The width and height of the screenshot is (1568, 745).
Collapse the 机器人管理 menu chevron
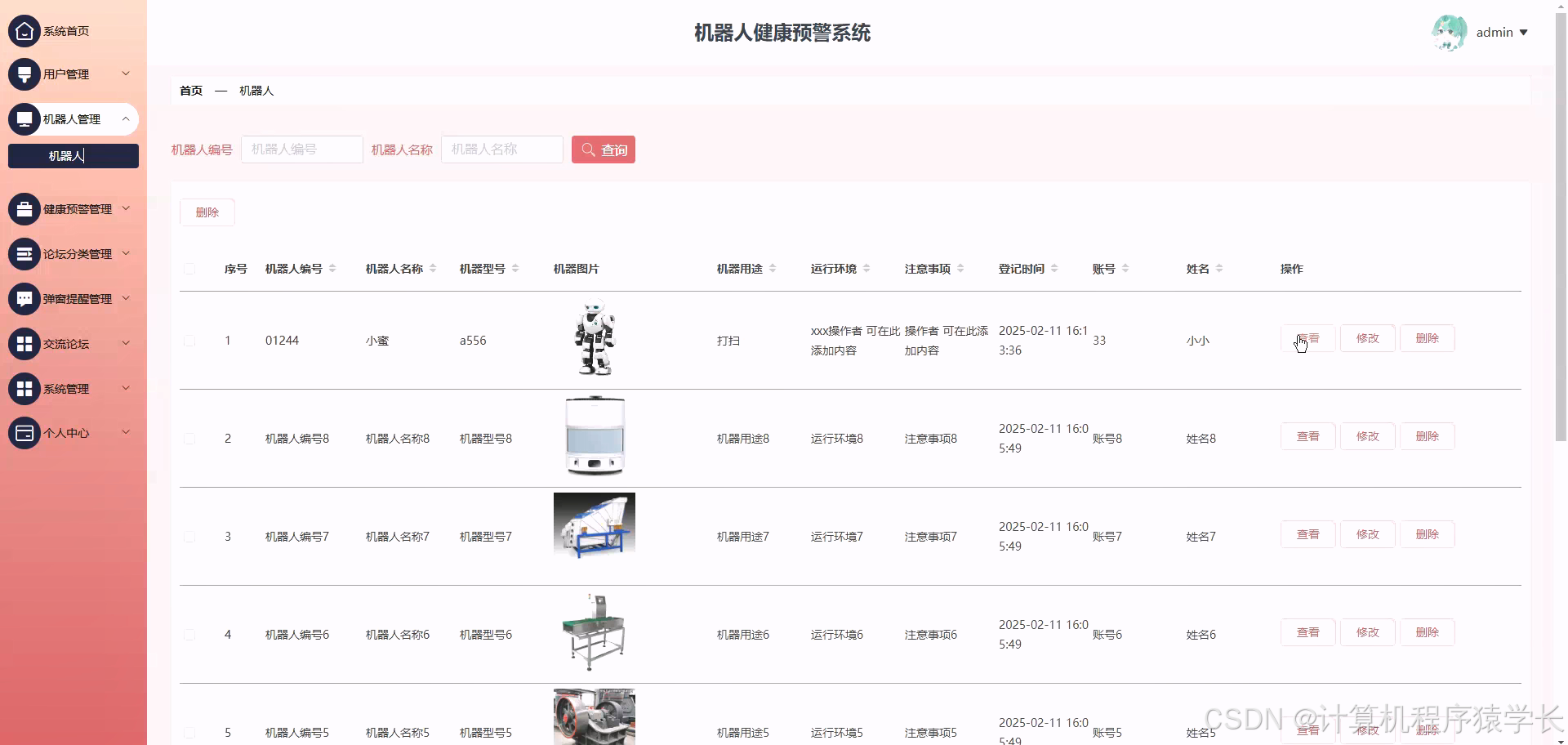(x=126, y=118)
